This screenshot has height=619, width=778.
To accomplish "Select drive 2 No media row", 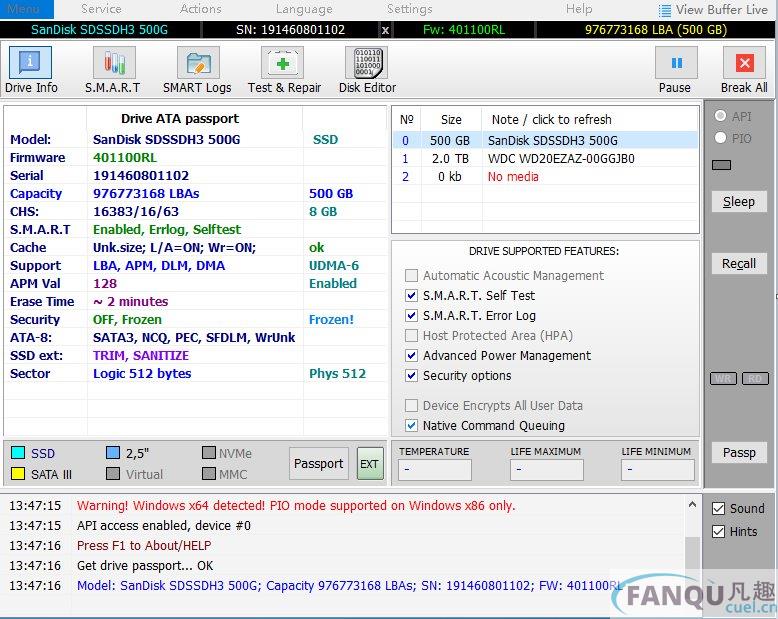I will point(545,177).
